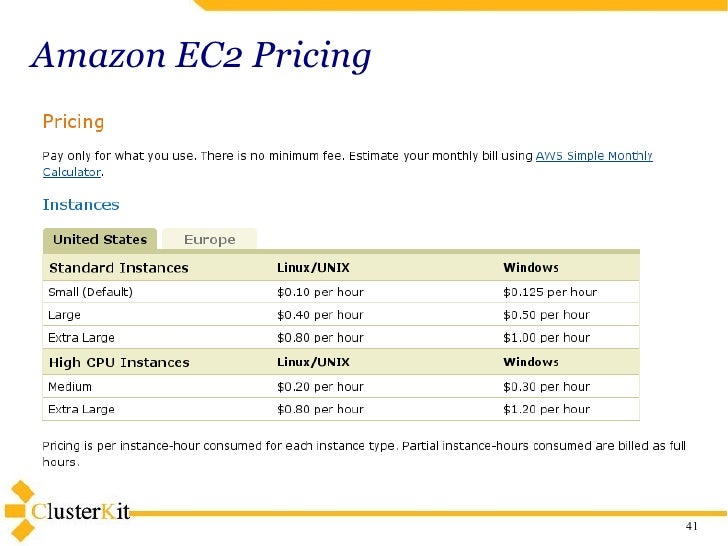Click the Windows $0.50 per hour price
Image resolution: width=728 pixels, height=546 pixels.
point(546,315)
